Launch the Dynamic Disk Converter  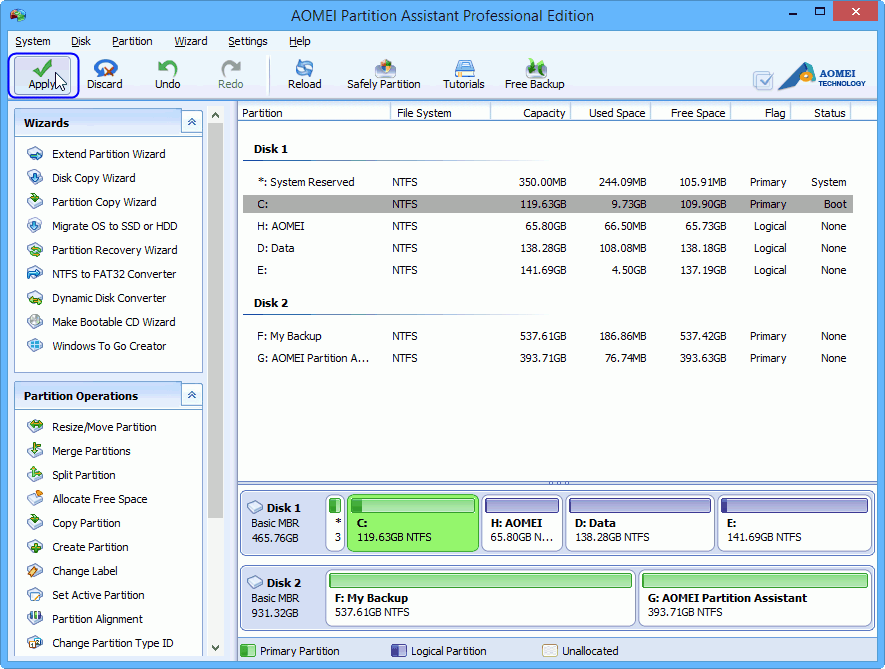click(109, 298)
